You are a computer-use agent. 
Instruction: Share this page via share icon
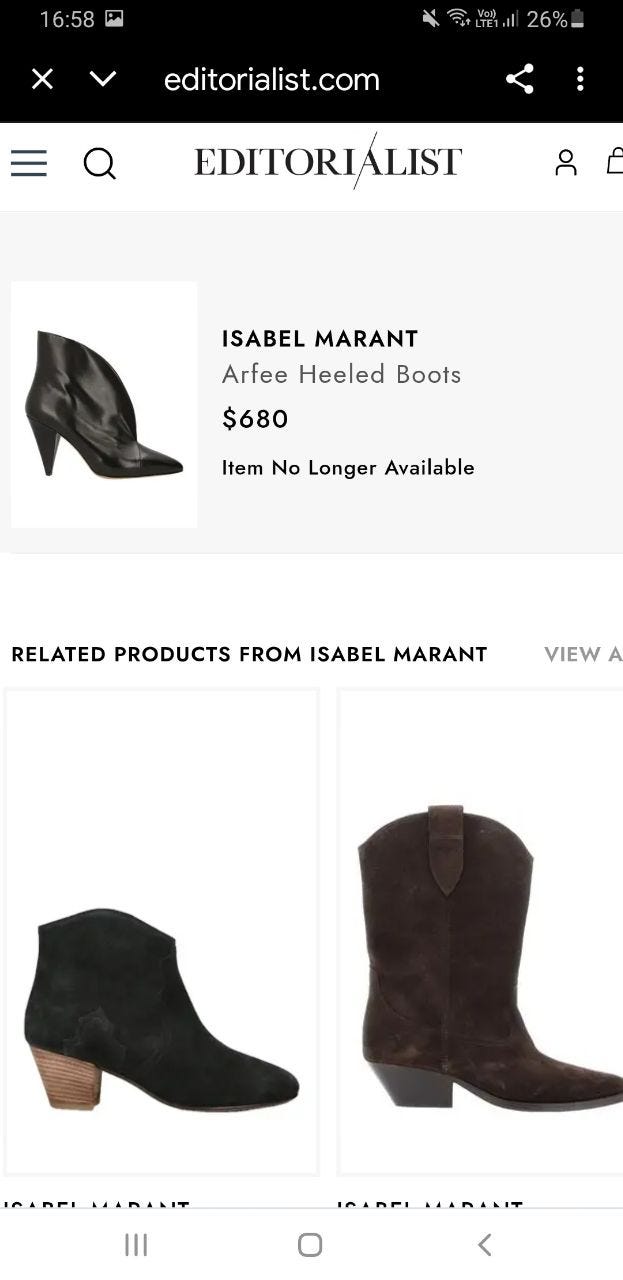pyautogui.click(x=519, y=79)
